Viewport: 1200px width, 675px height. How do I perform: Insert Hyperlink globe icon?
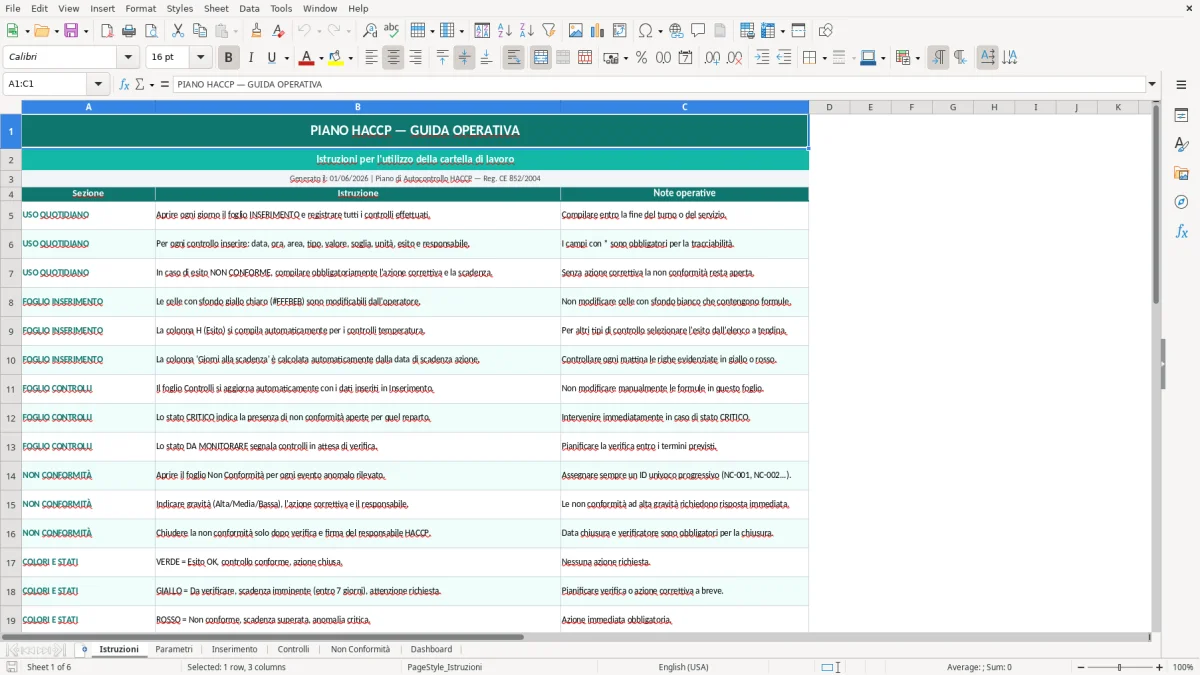(676, 31)
